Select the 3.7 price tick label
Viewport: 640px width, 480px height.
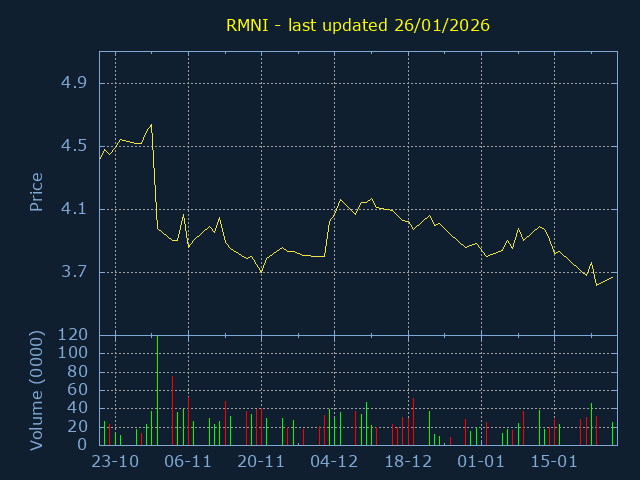click(x=74, y=272)
